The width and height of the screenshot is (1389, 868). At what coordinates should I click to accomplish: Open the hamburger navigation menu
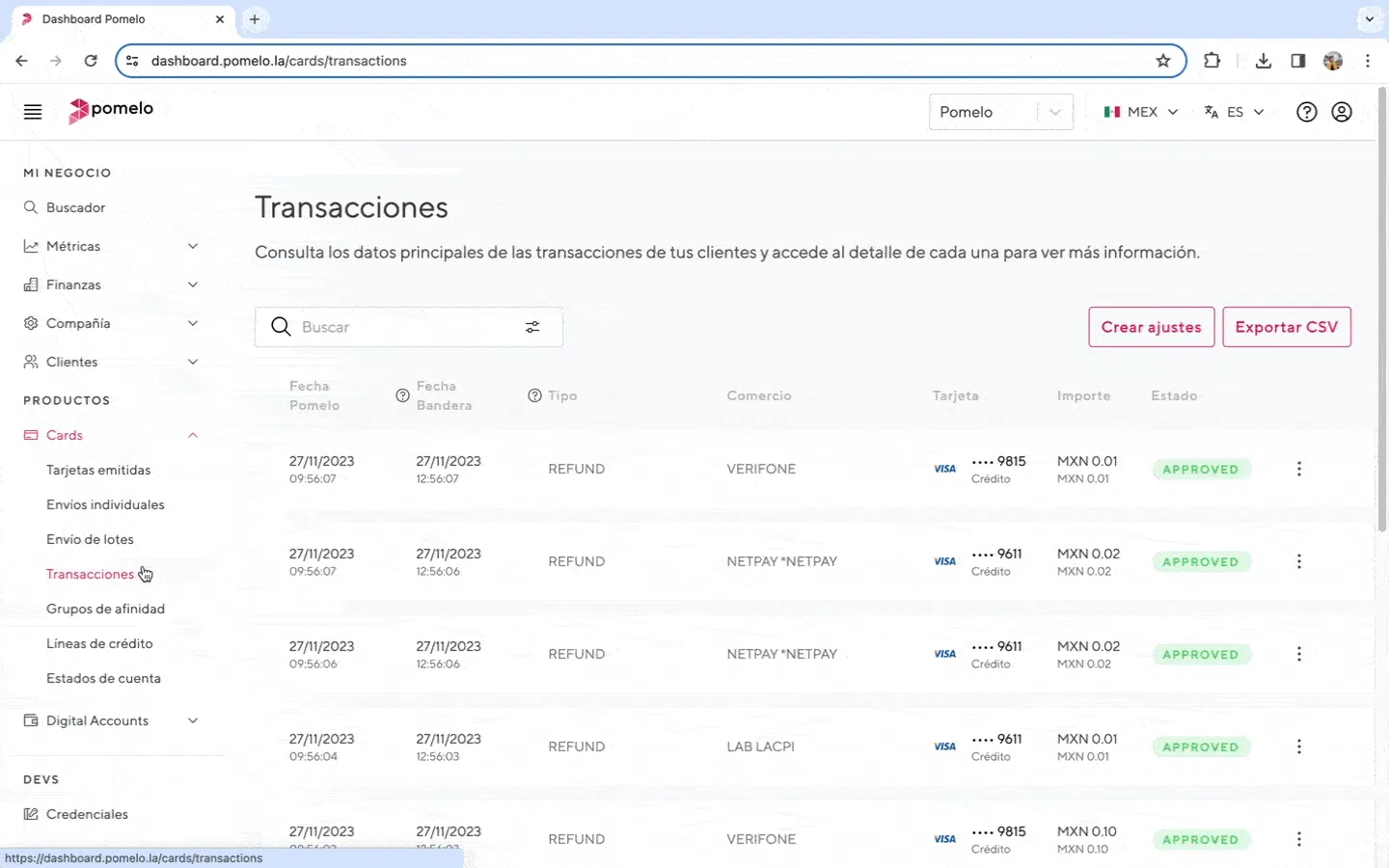click(33, 112)
